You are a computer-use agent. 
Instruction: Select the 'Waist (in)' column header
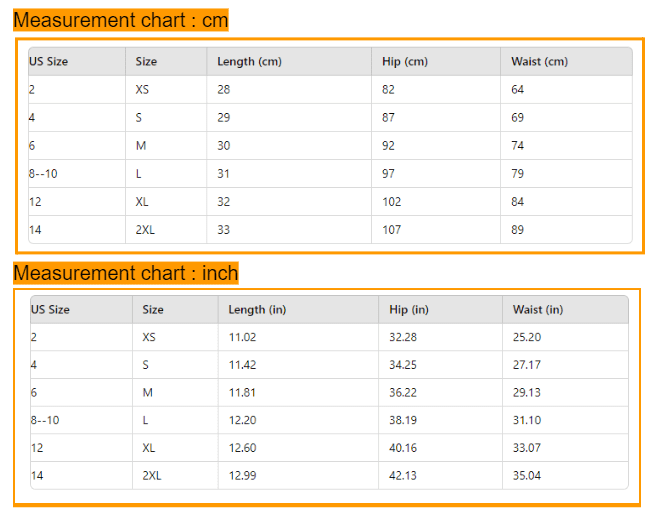click(x=538, y=310)
